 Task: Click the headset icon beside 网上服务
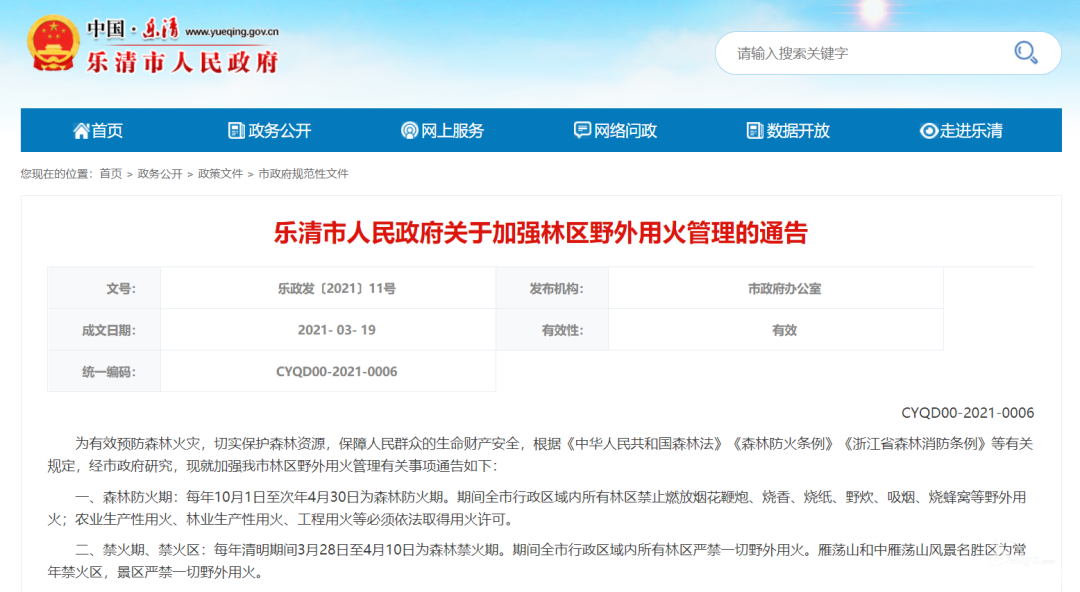click(409, 130)
